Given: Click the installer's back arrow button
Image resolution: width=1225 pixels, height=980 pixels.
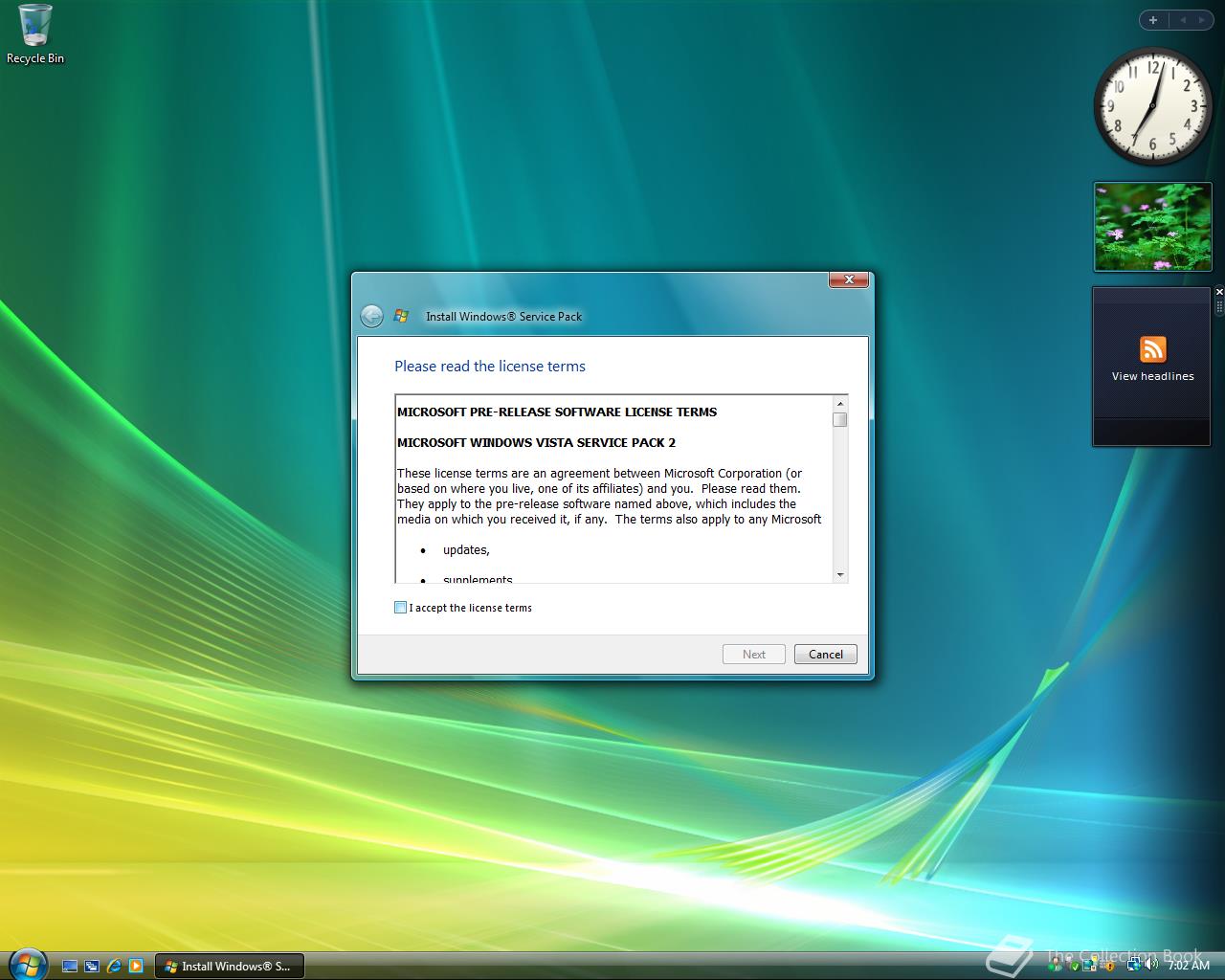Looking at the screenshot, I should pyautogui.click(x=371, y=316).
